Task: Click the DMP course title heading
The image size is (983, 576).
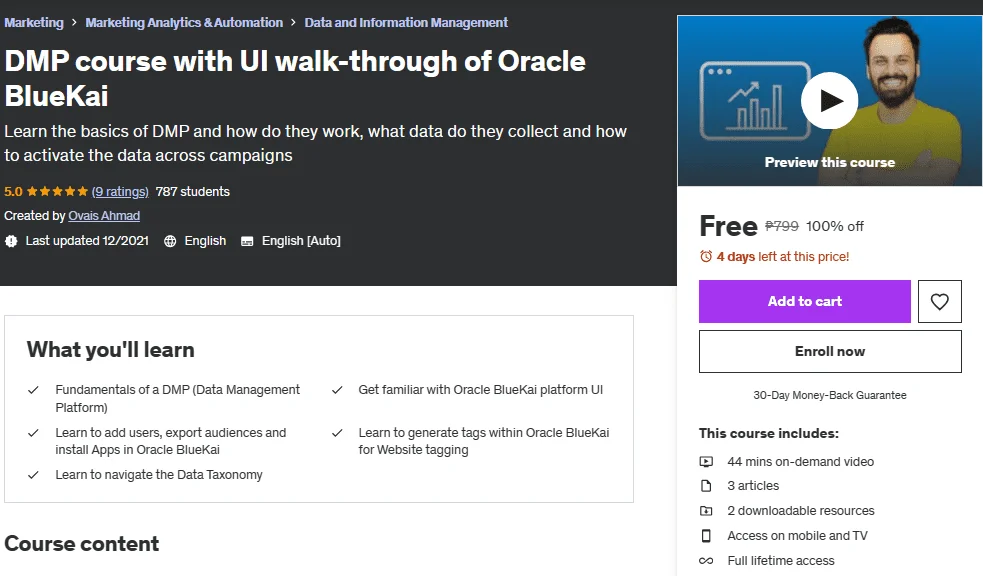Action: tap(295, 78)
